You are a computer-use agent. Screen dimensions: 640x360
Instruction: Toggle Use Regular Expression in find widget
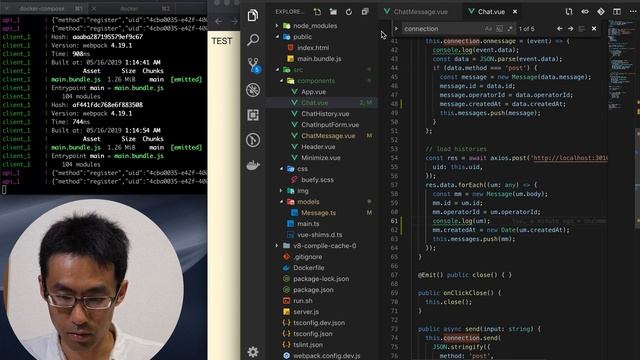pyautogui.click(x=510, y=29)
